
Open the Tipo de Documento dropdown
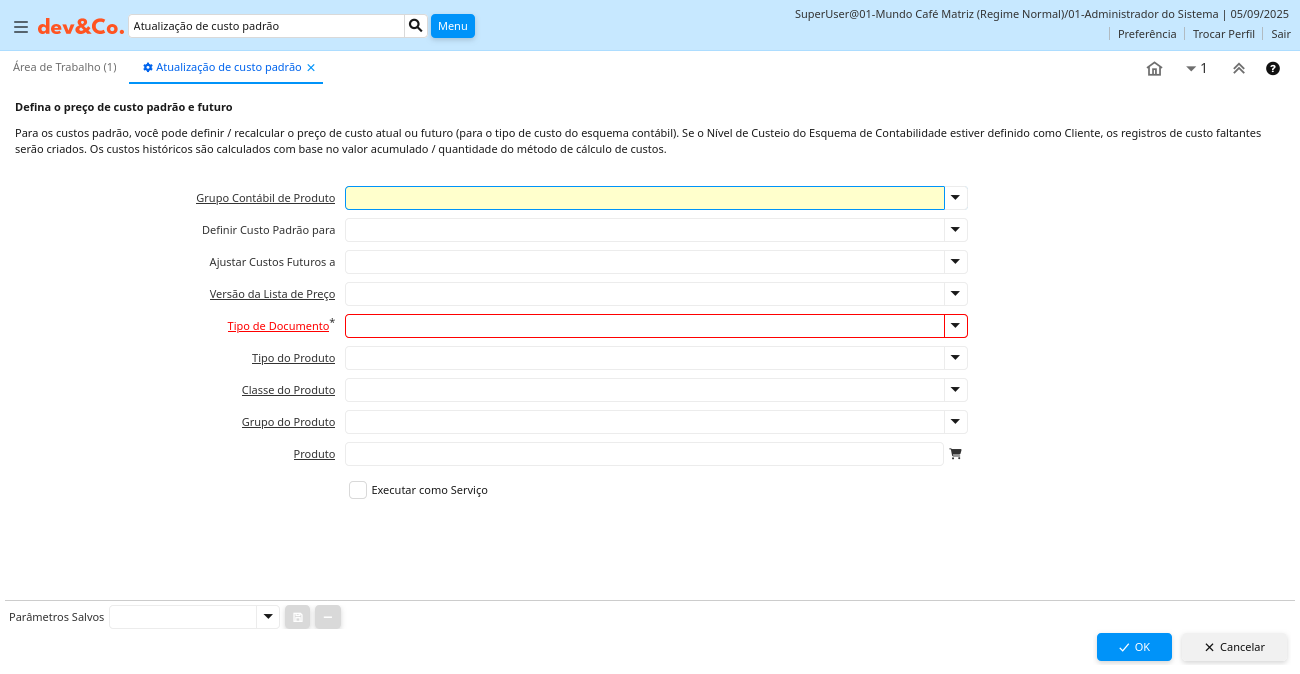(x=955, y=326)
